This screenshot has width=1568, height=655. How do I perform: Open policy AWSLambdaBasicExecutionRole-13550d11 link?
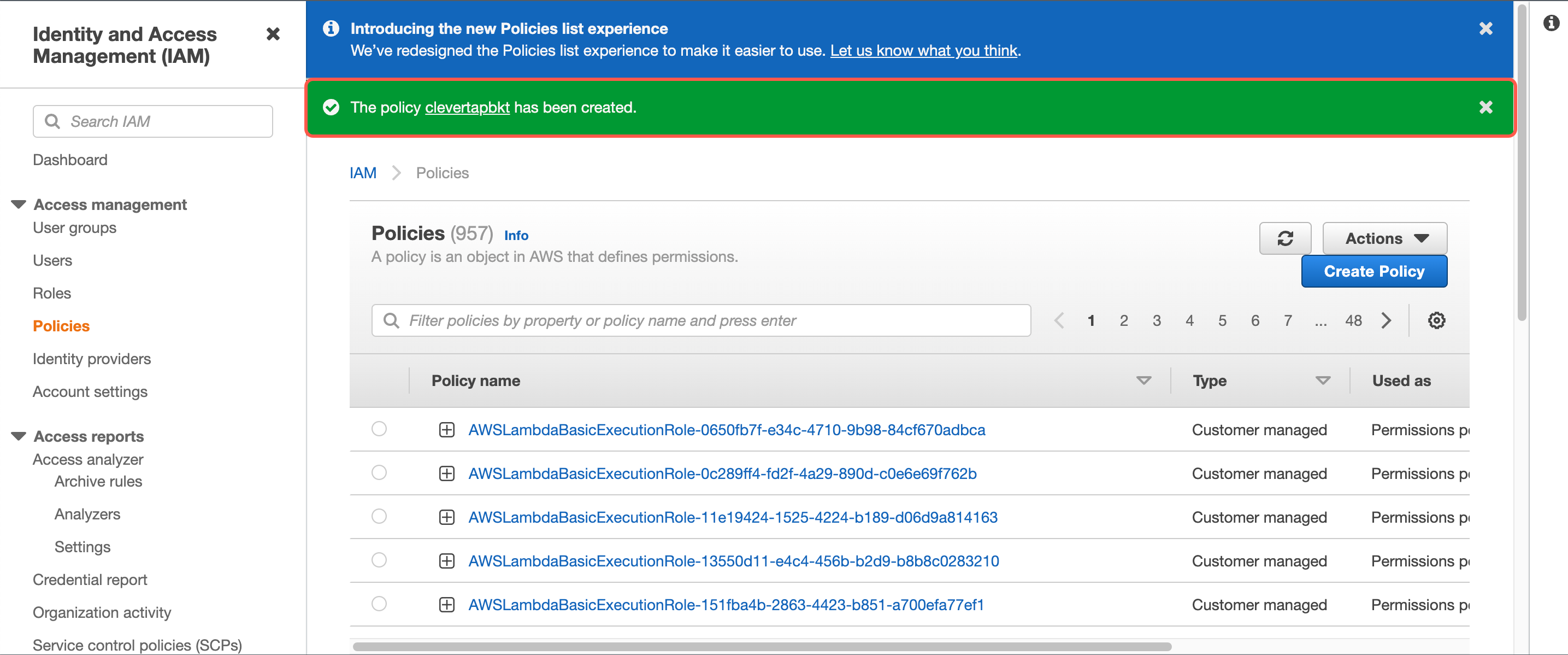coord(734,561)
